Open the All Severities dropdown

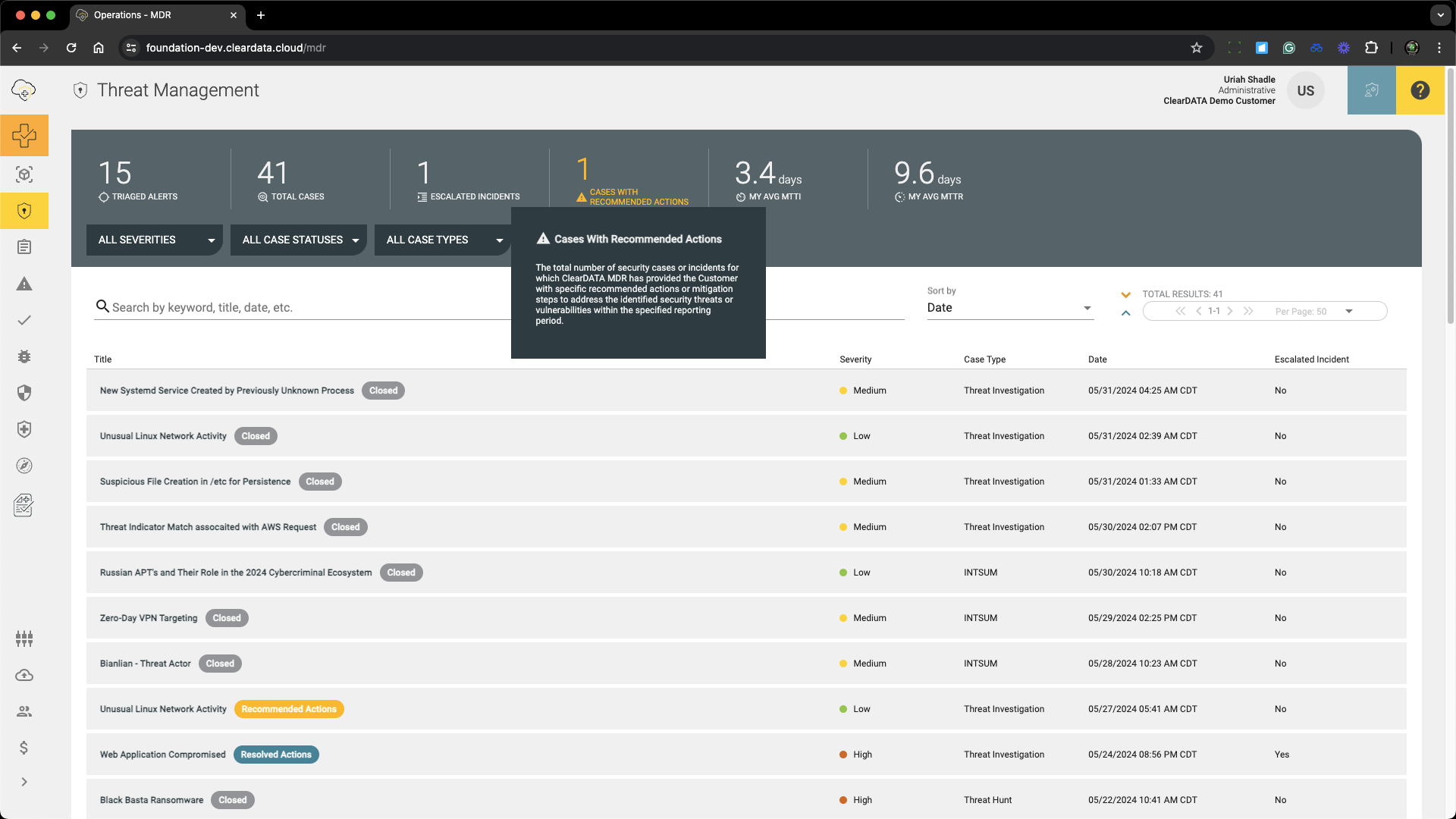(x=154, y=240)
